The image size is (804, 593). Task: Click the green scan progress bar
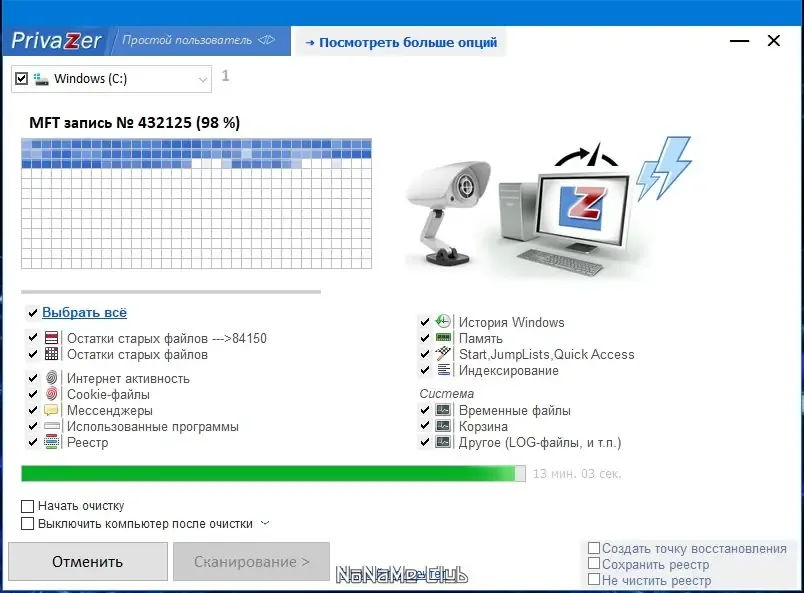pyautogui.click(x=273, y=473)
